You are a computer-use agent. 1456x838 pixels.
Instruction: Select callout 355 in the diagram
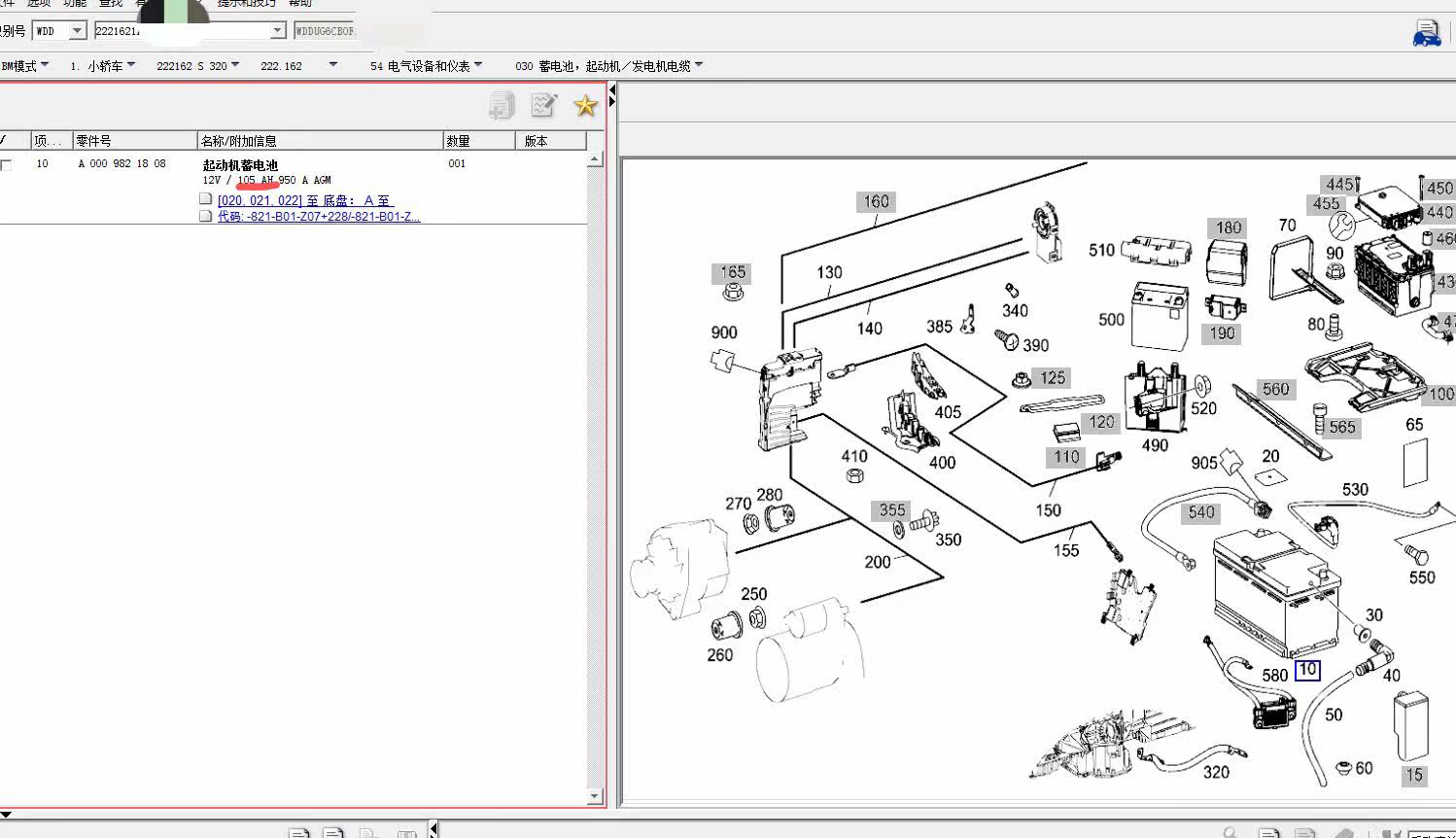892,510
